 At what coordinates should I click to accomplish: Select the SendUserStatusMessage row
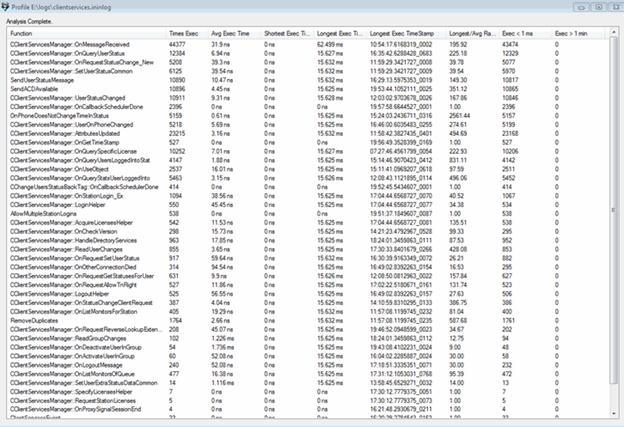45,78
